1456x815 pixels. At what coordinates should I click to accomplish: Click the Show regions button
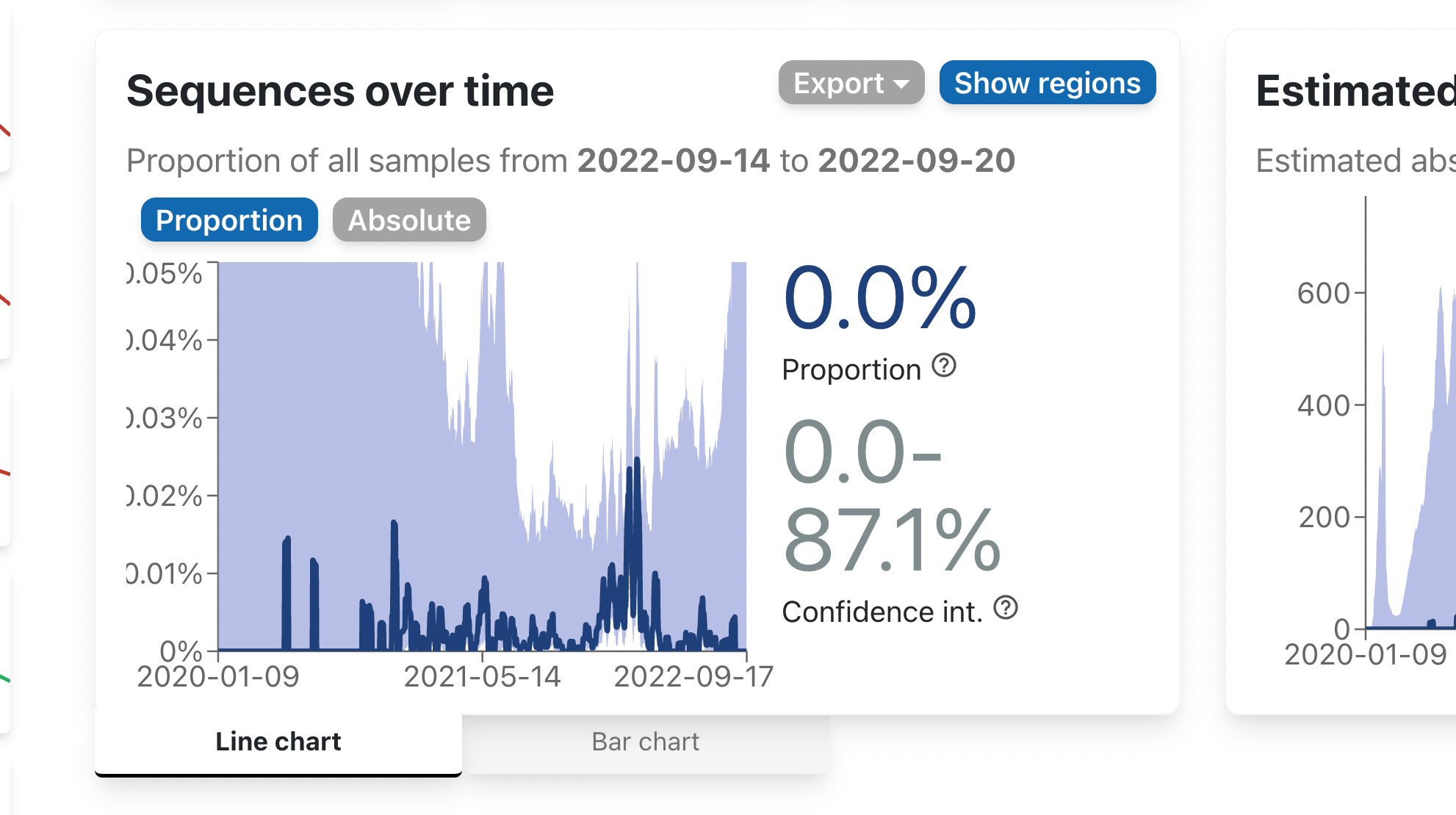pos(1046,83)
